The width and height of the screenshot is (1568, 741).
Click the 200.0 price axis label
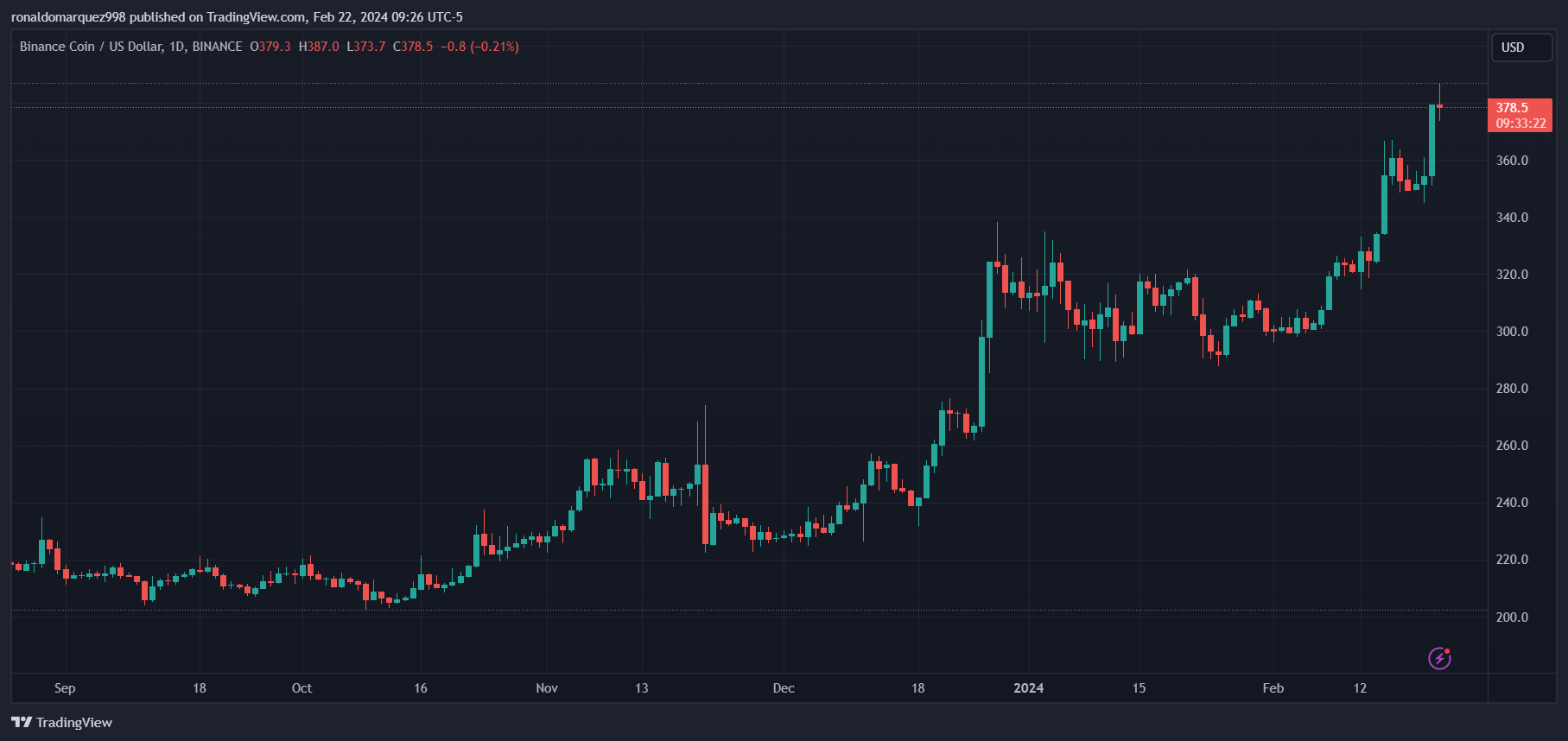(1512, 617)
